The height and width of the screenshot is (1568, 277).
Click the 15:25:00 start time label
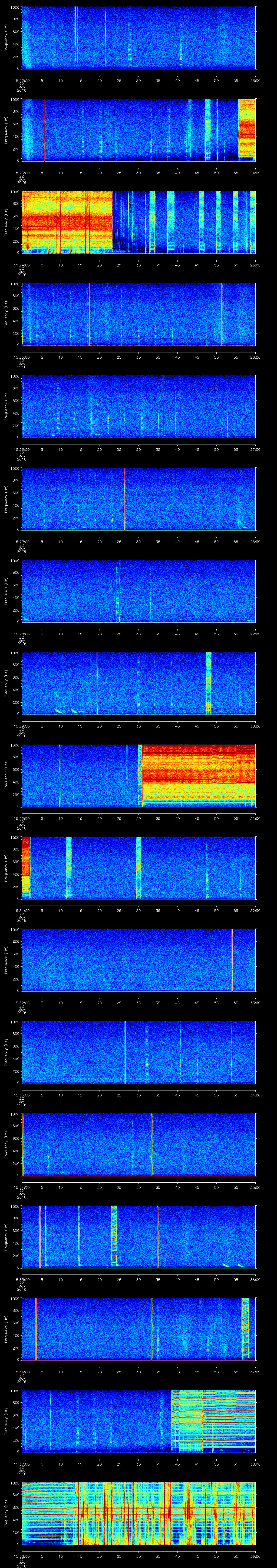click(22, 357)
